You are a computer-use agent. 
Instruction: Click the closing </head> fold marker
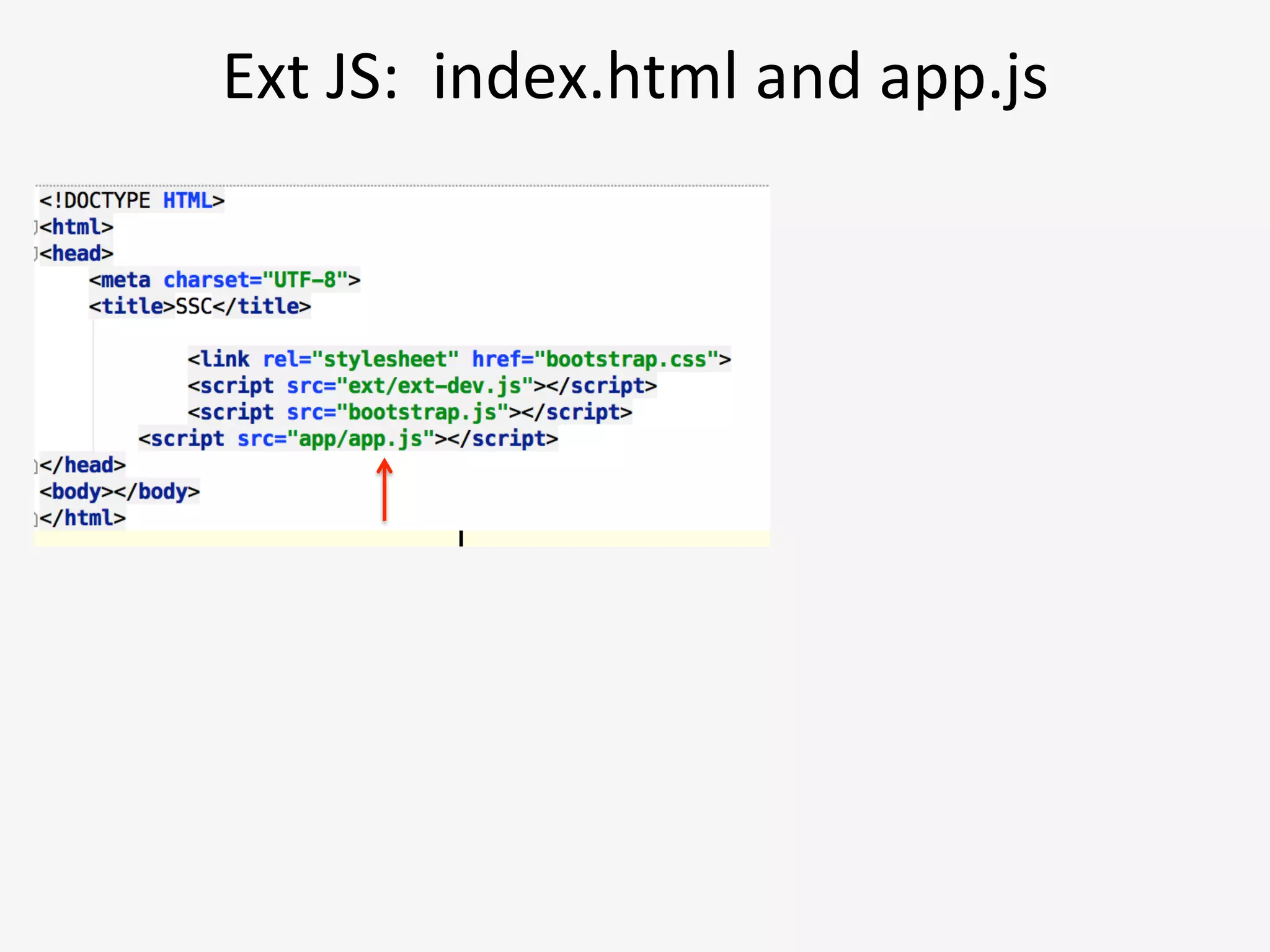click(x=37, y=466)
